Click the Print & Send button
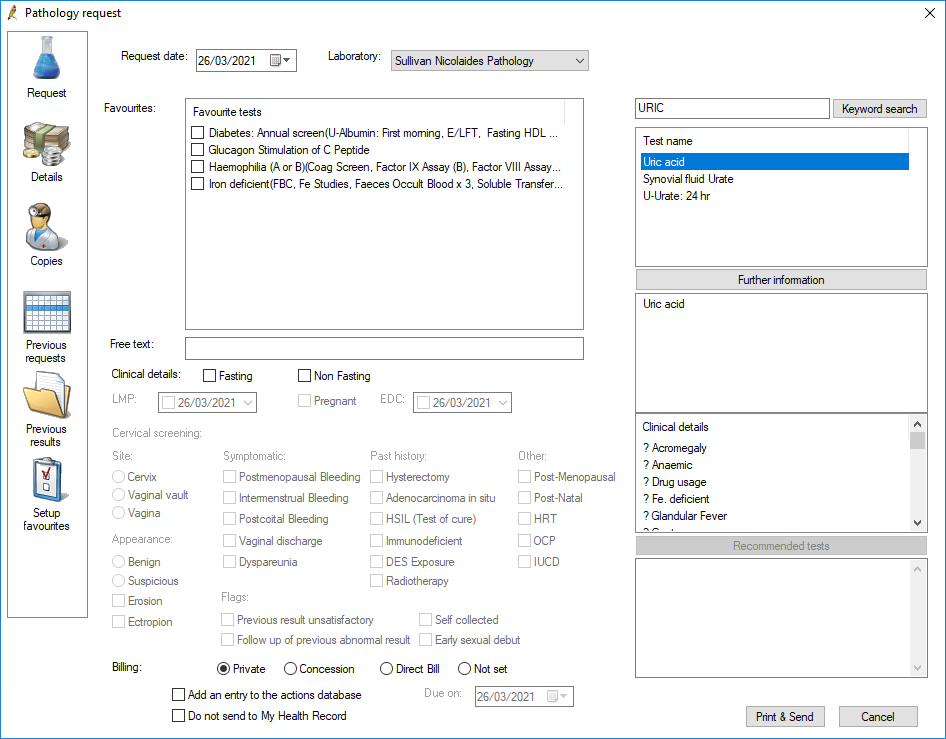 [785, 716]
